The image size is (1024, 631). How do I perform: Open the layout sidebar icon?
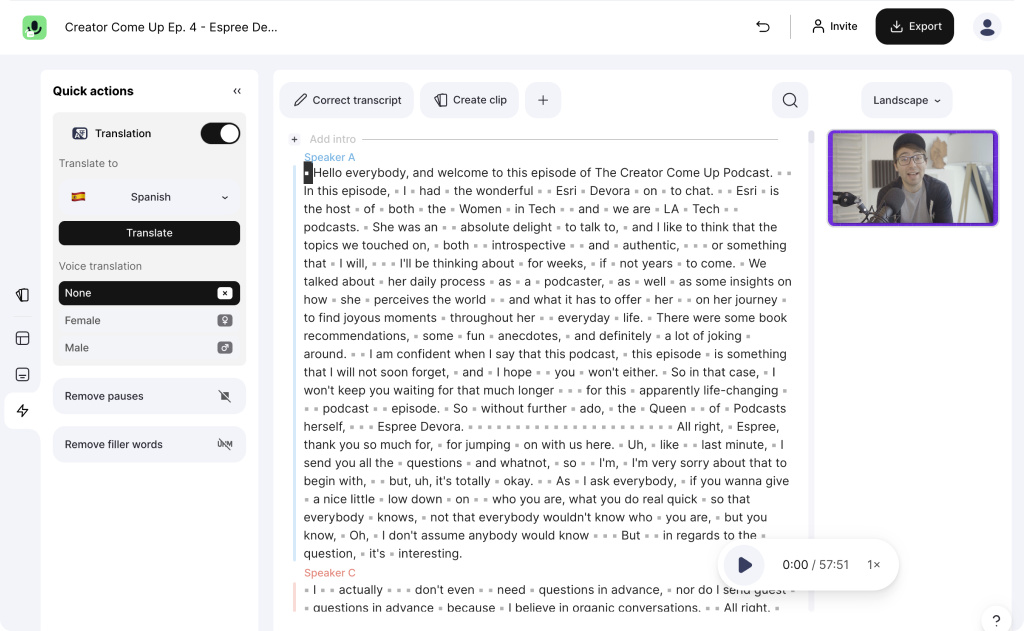(x=22, y=338)
